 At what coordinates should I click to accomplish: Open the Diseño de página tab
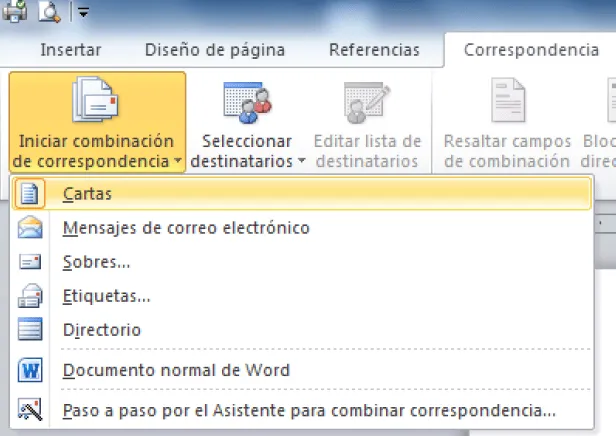point(215,50)
